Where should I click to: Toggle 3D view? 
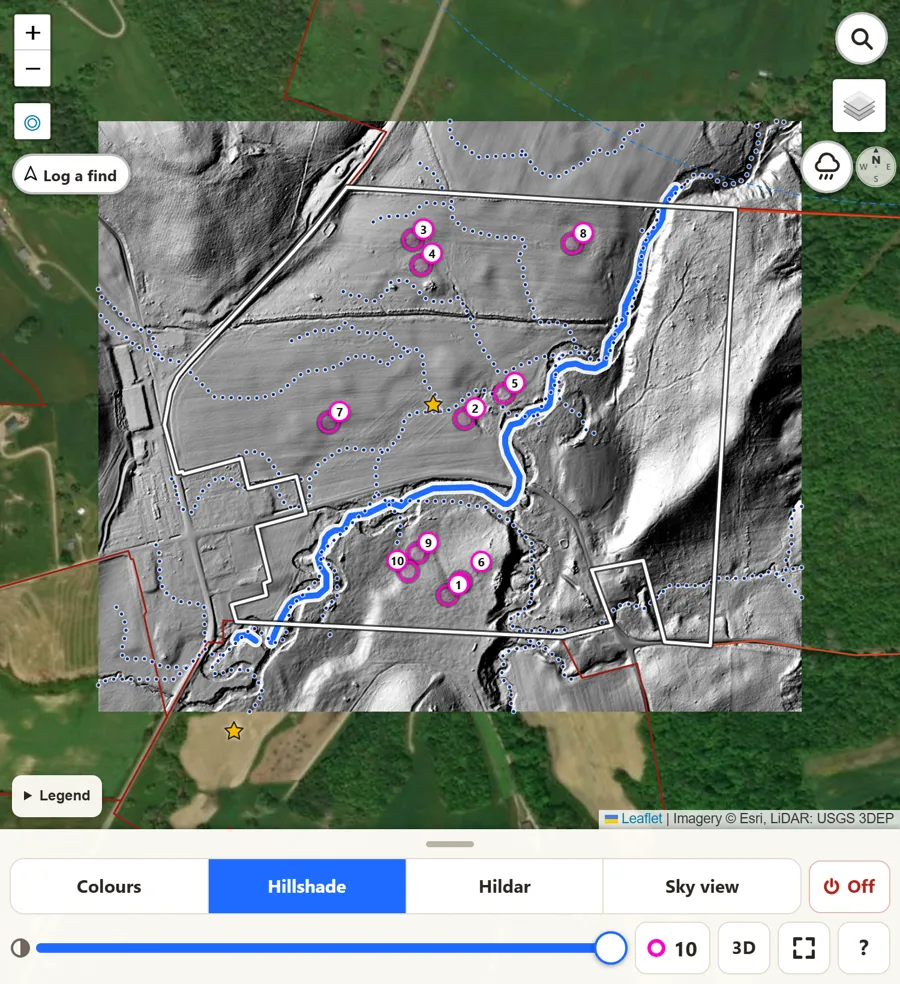click(x=744, y=948)
